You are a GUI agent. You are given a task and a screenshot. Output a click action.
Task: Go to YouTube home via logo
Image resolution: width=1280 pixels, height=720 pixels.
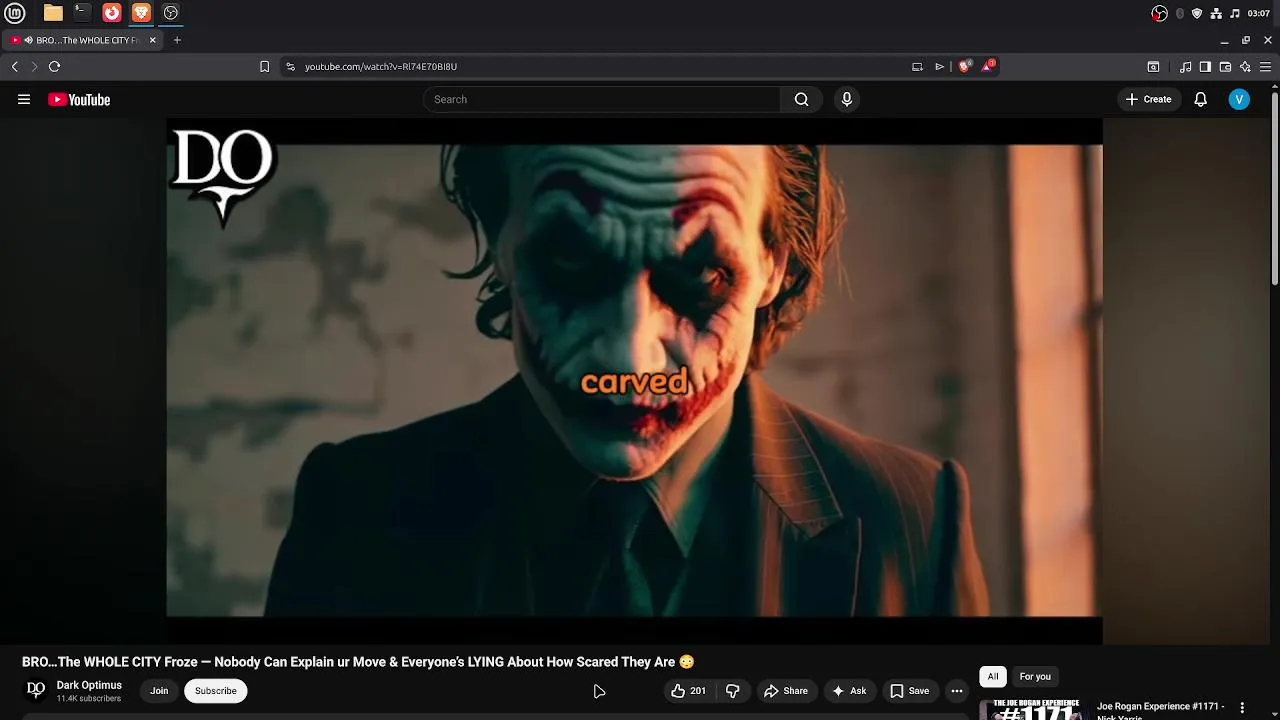point(79,99)
